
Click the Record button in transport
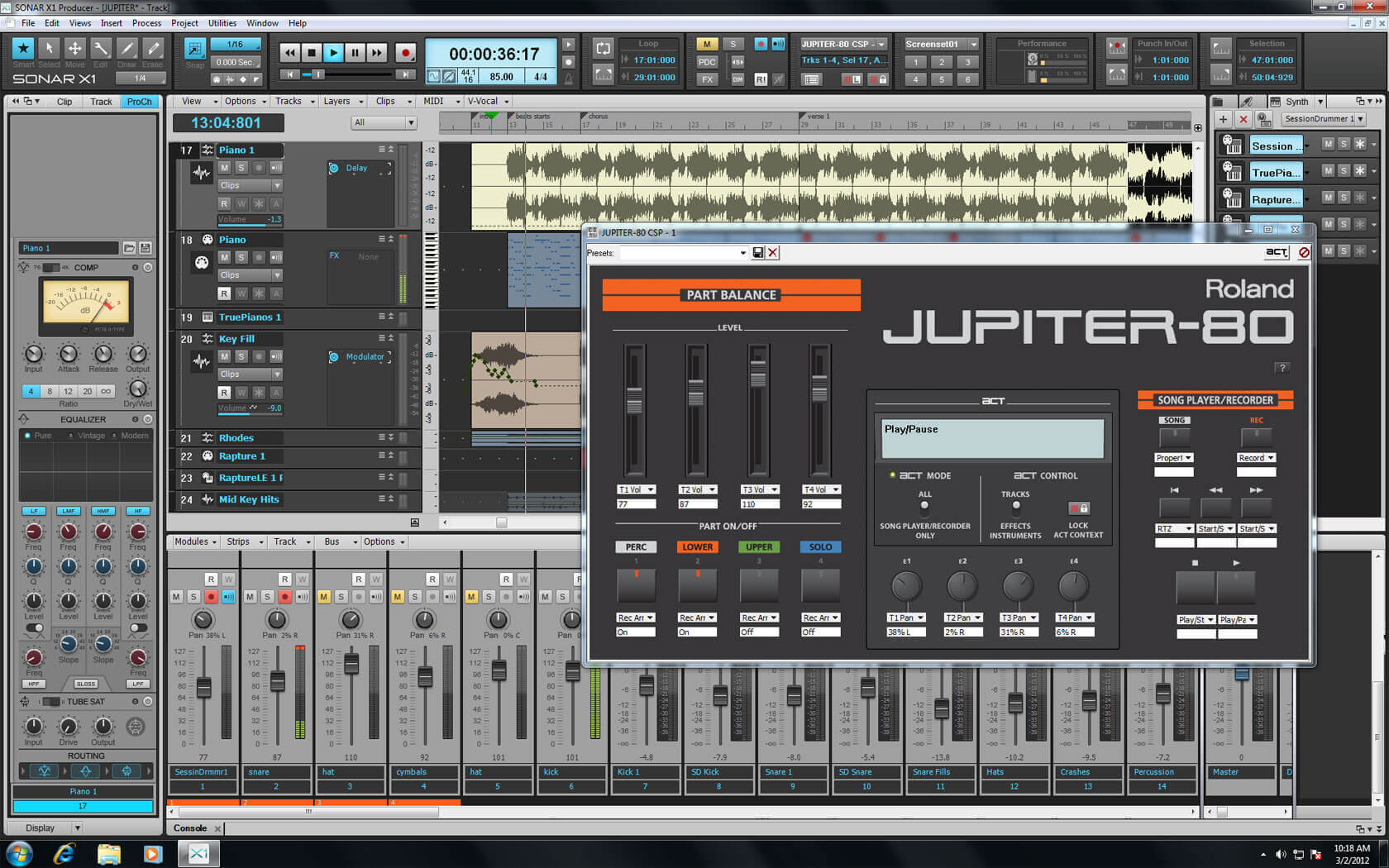[x=405, y=53]
